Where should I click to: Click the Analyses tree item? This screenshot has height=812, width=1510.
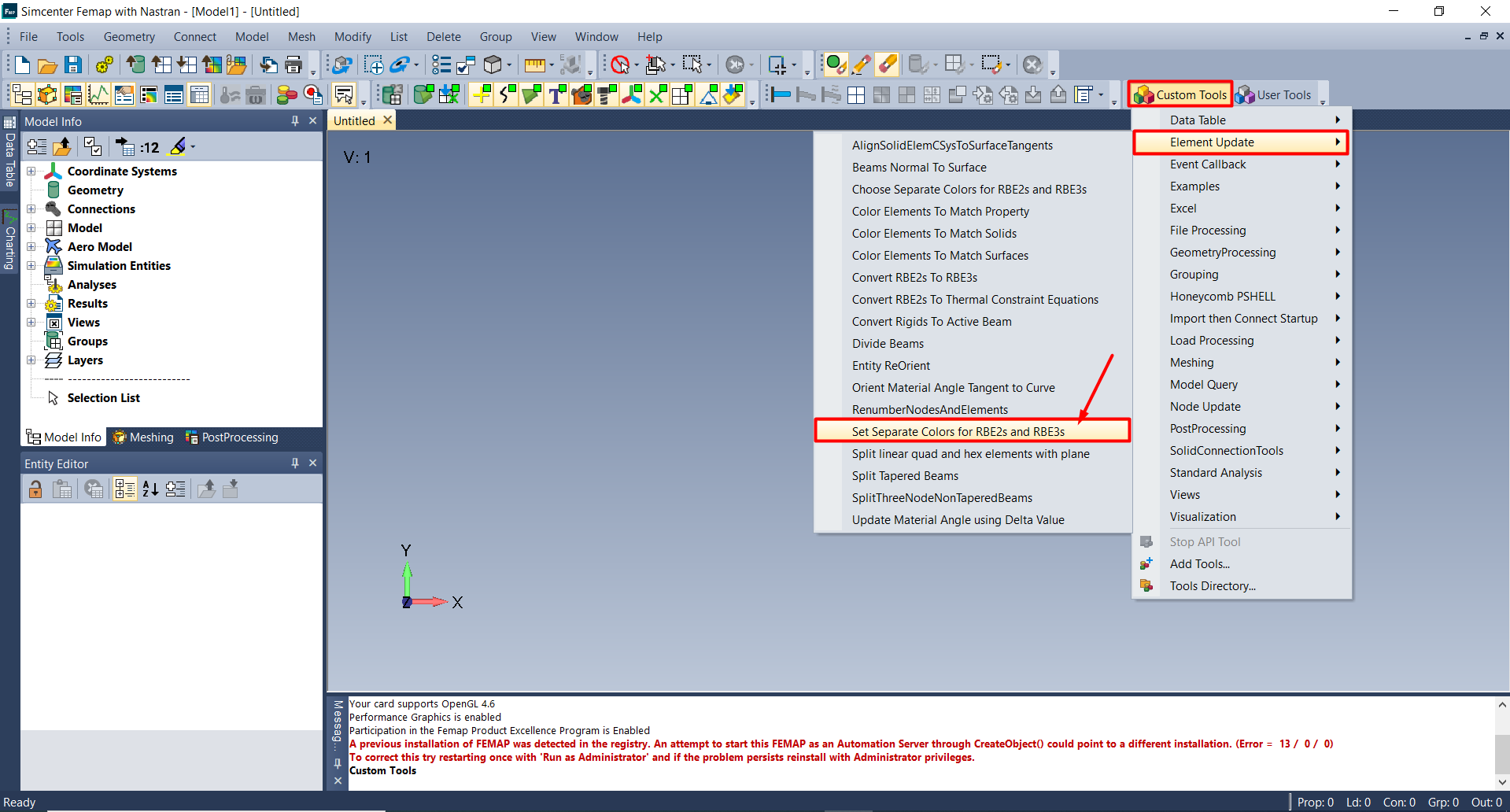coord(92,285)
